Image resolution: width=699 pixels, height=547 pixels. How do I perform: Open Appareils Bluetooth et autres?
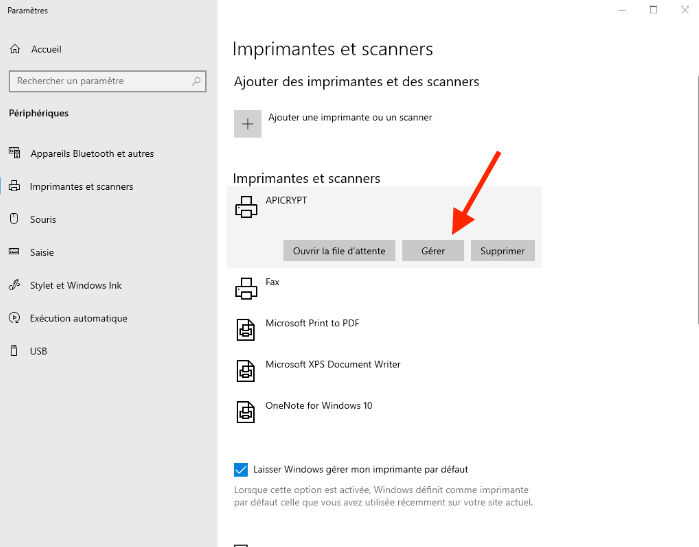coord(92,154)
